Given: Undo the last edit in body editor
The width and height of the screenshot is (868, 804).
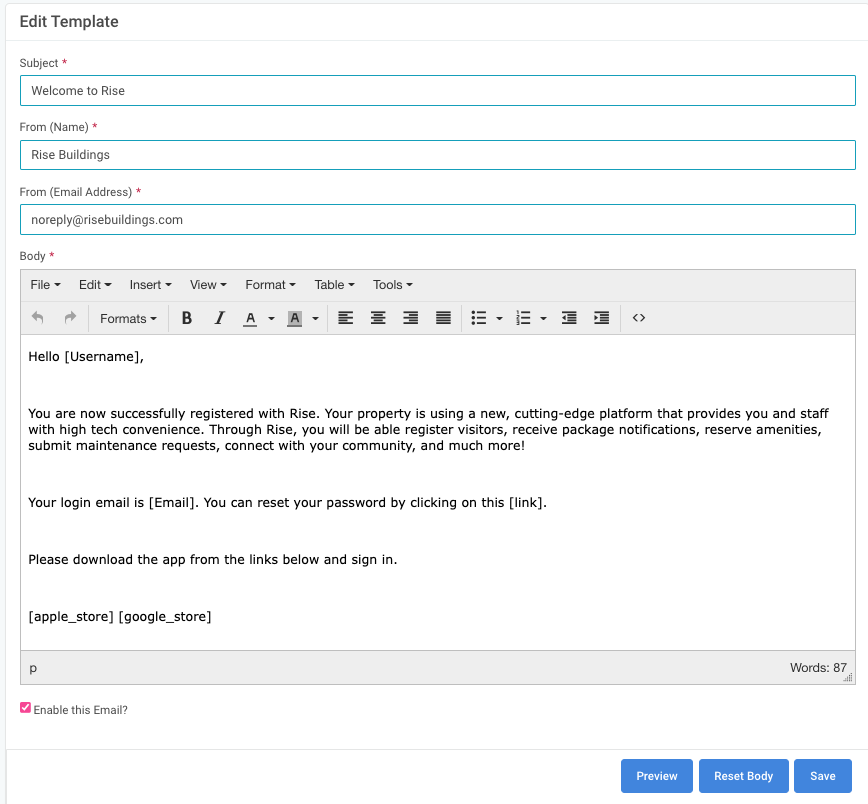Looking at the screenshot, I should click(x=38, y=318).
